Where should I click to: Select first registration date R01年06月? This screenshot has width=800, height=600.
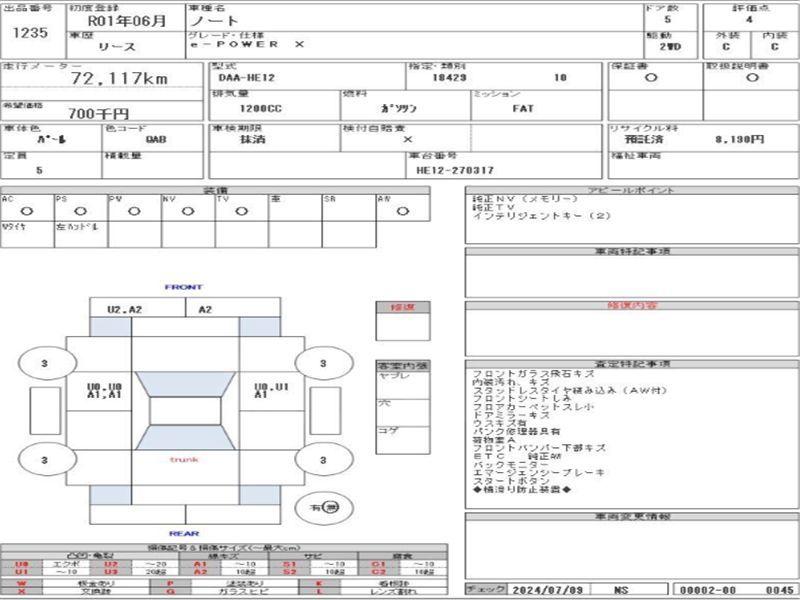click(127, 21)
